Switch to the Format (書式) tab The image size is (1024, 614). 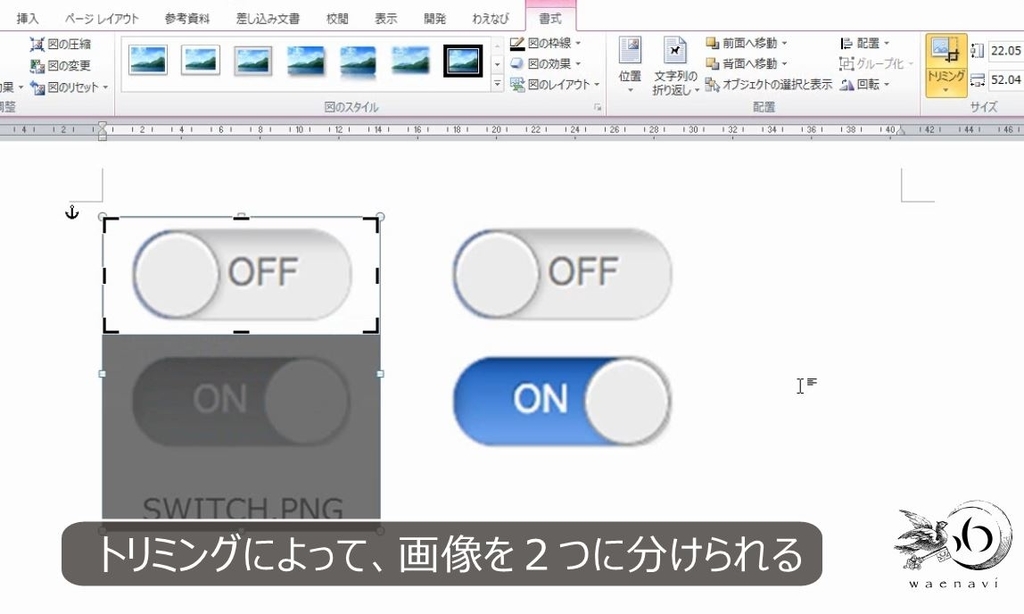[x=550, y=18]
